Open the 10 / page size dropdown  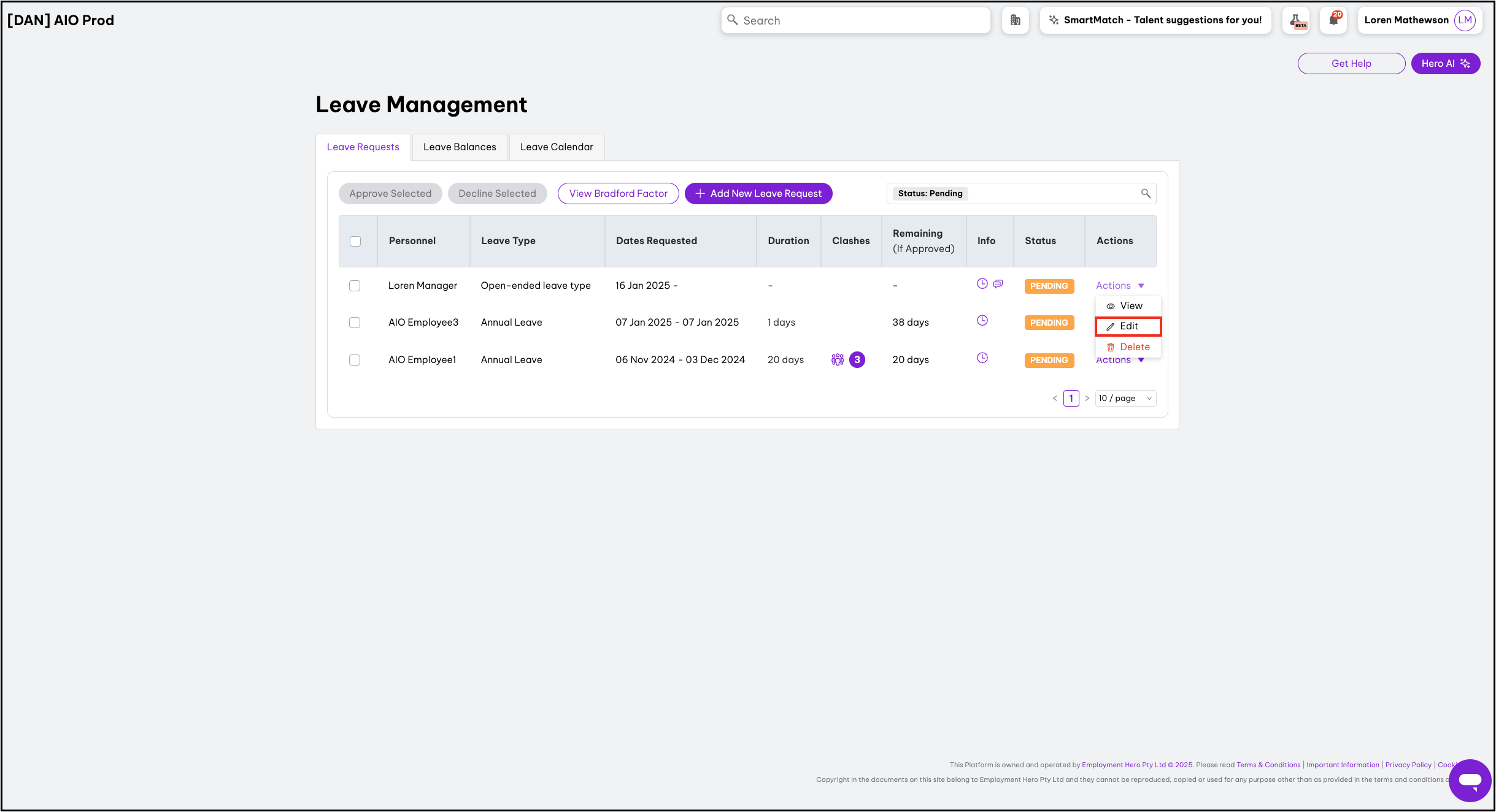pos(1125,398)
